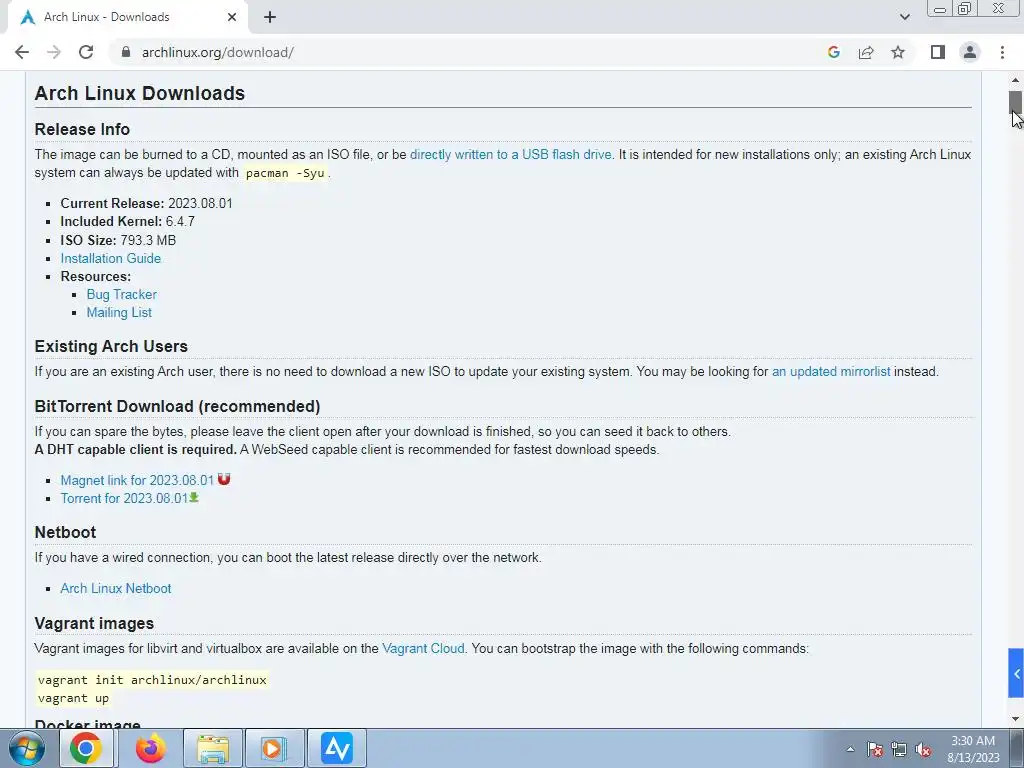Open the Chrome profile avatar
Screen dimensions: 1024x768
[x=970, y=52]
